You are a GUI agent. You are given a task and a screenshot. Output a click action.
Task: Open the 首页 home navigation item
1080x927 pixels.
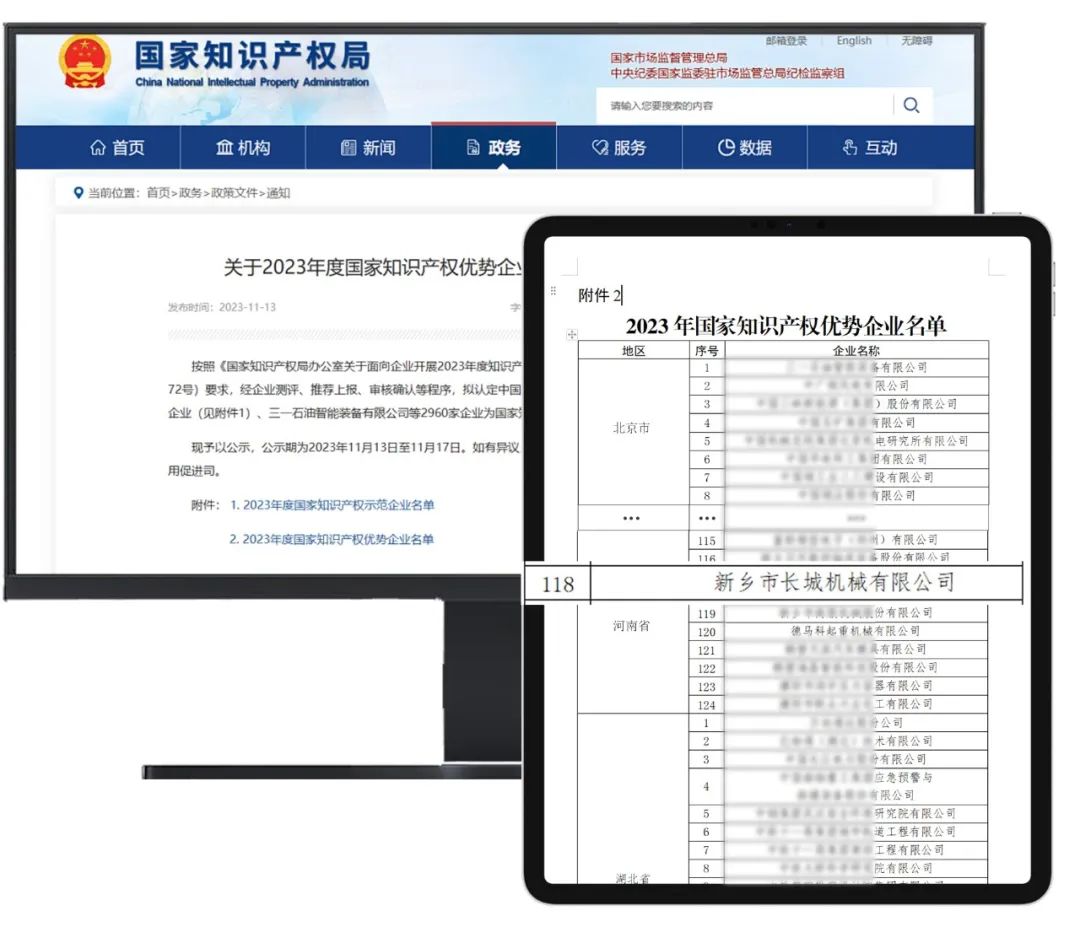(x=117, y=148)
